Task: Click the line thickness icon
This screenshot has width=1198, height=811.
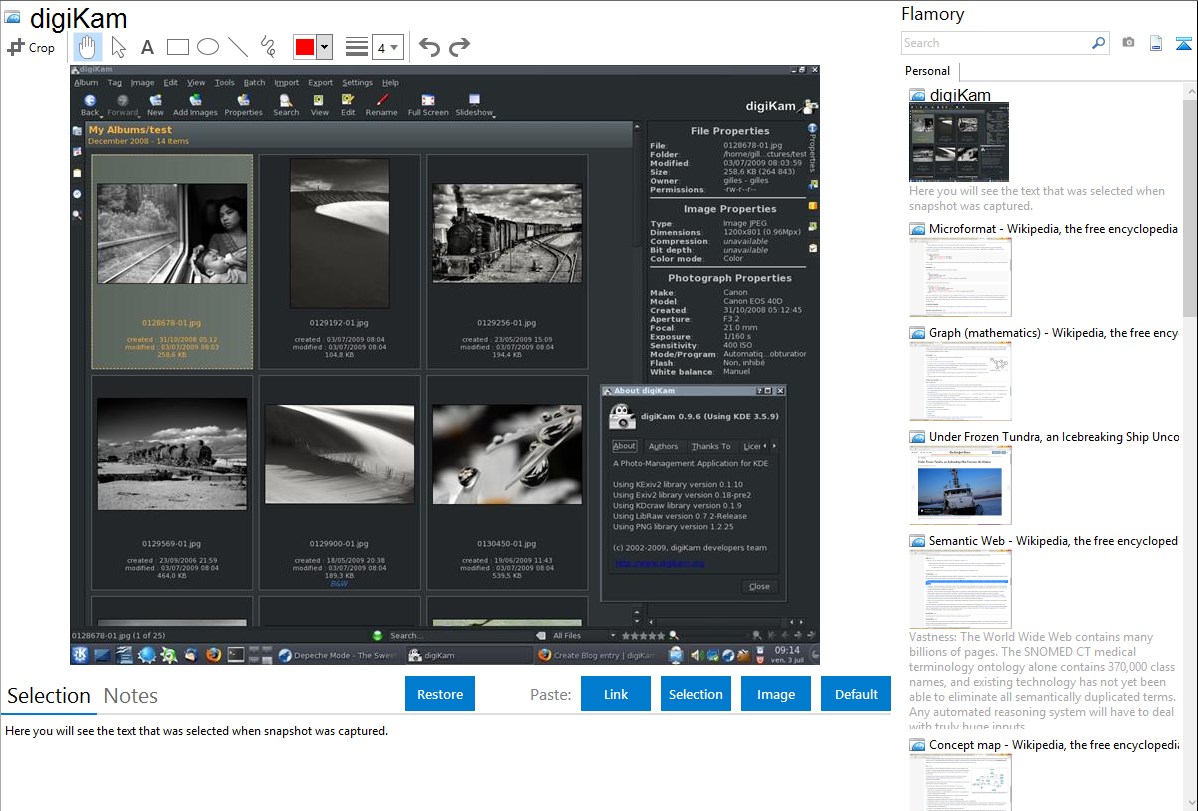Action: pyautogui.click(x=357, y=47)
